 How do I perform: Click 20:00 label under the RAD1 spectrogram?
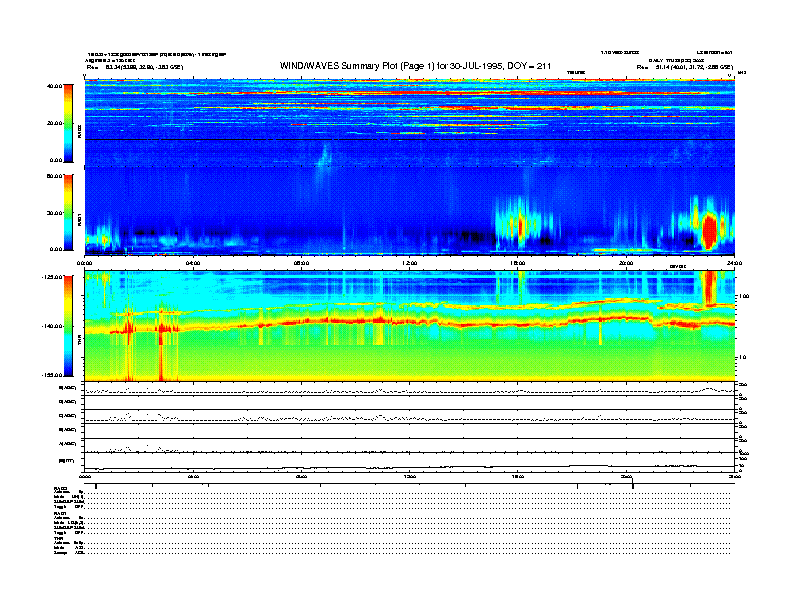tap(626, 263)
